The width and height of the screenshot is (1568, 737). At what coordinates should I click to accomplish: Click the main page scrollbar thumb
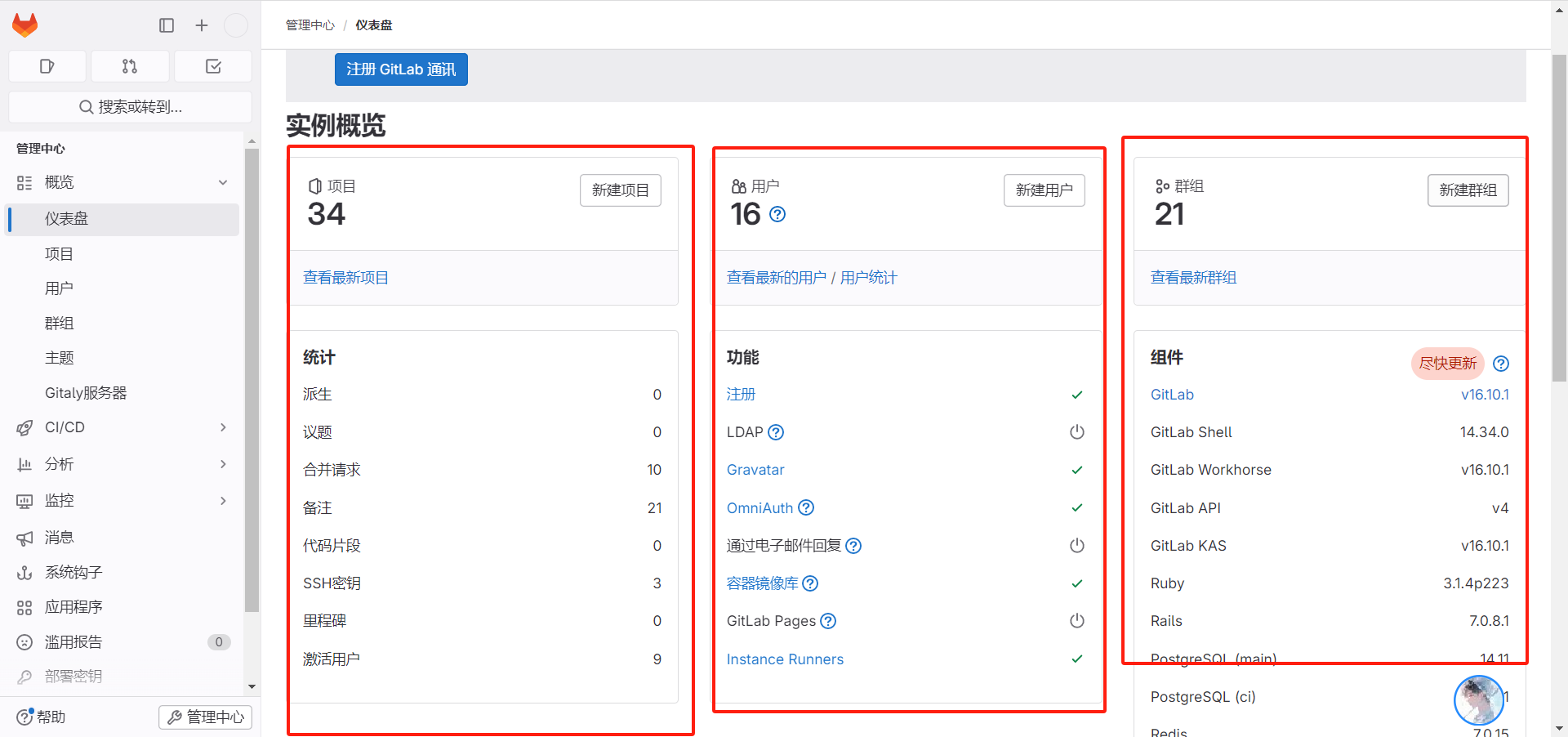coord(1559,218)
